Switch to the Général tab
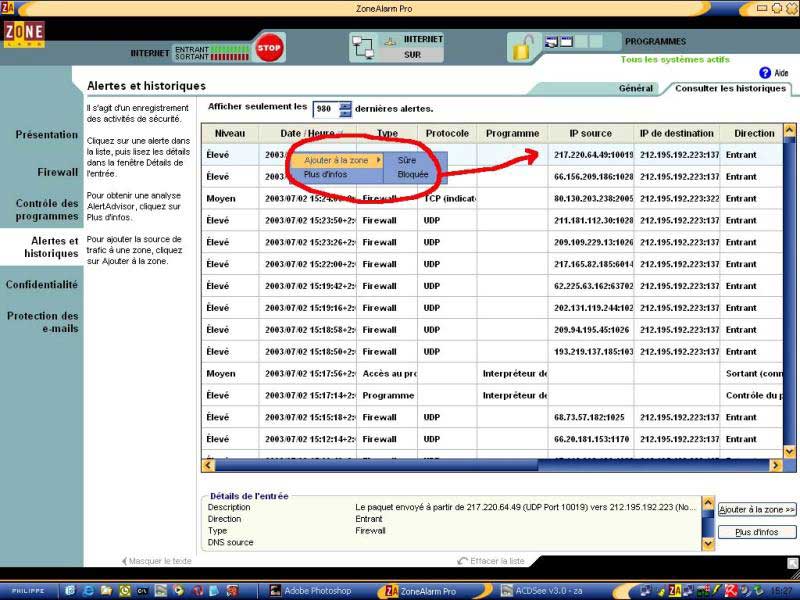Image resolution: width=800 pixels, height=600 pixels. (635, 88)
